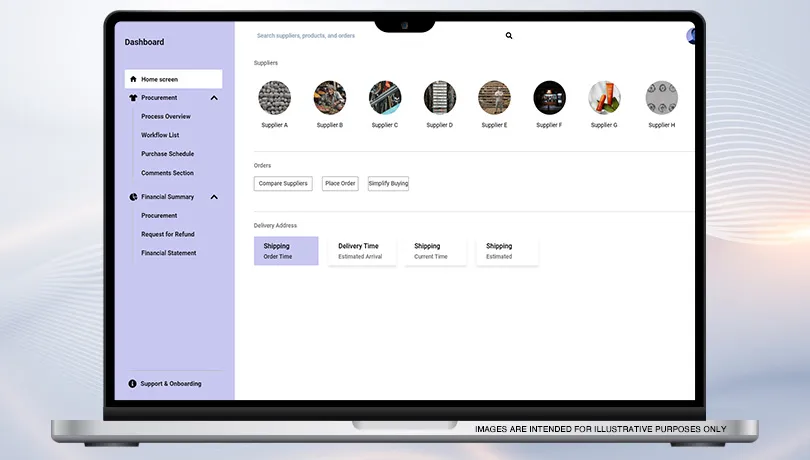Click the search suppliers input field
The image size is (810, 460).
point(370,36)
